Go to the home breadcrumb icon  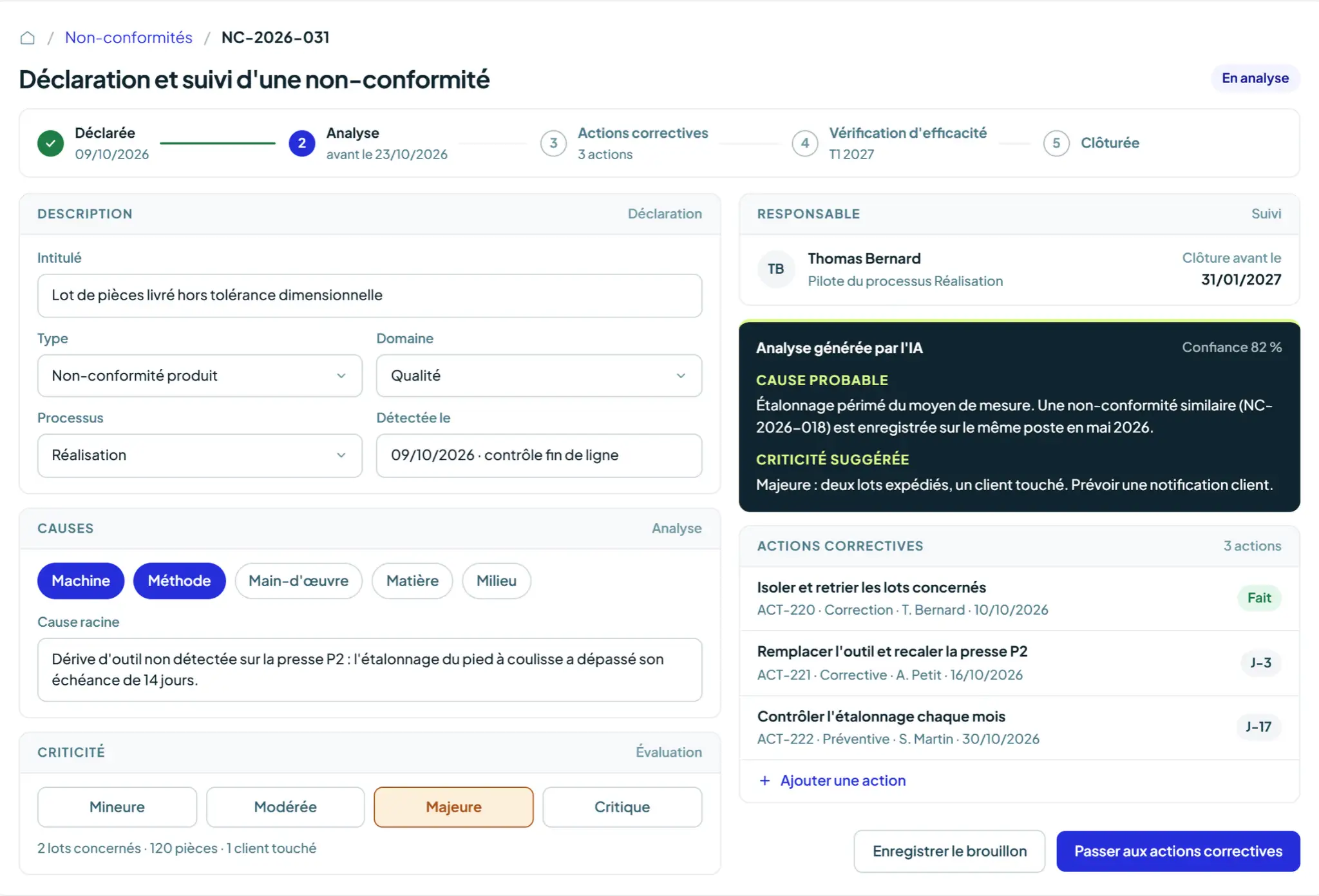(27, 38)
